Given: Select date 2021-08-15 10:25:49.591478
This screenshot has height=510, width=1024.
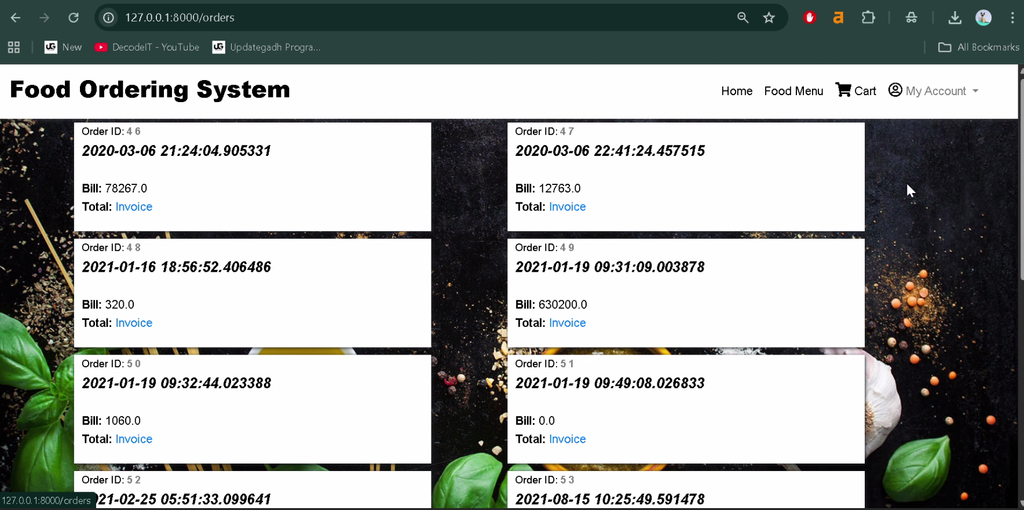Looking at the screenshot, I should [610, 500].
